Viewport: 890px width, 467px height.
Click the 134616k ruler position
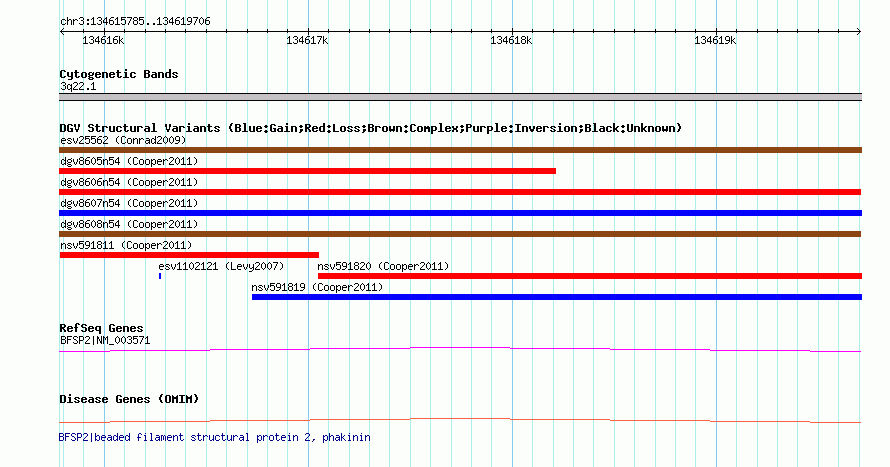click(x=103, y=40)
